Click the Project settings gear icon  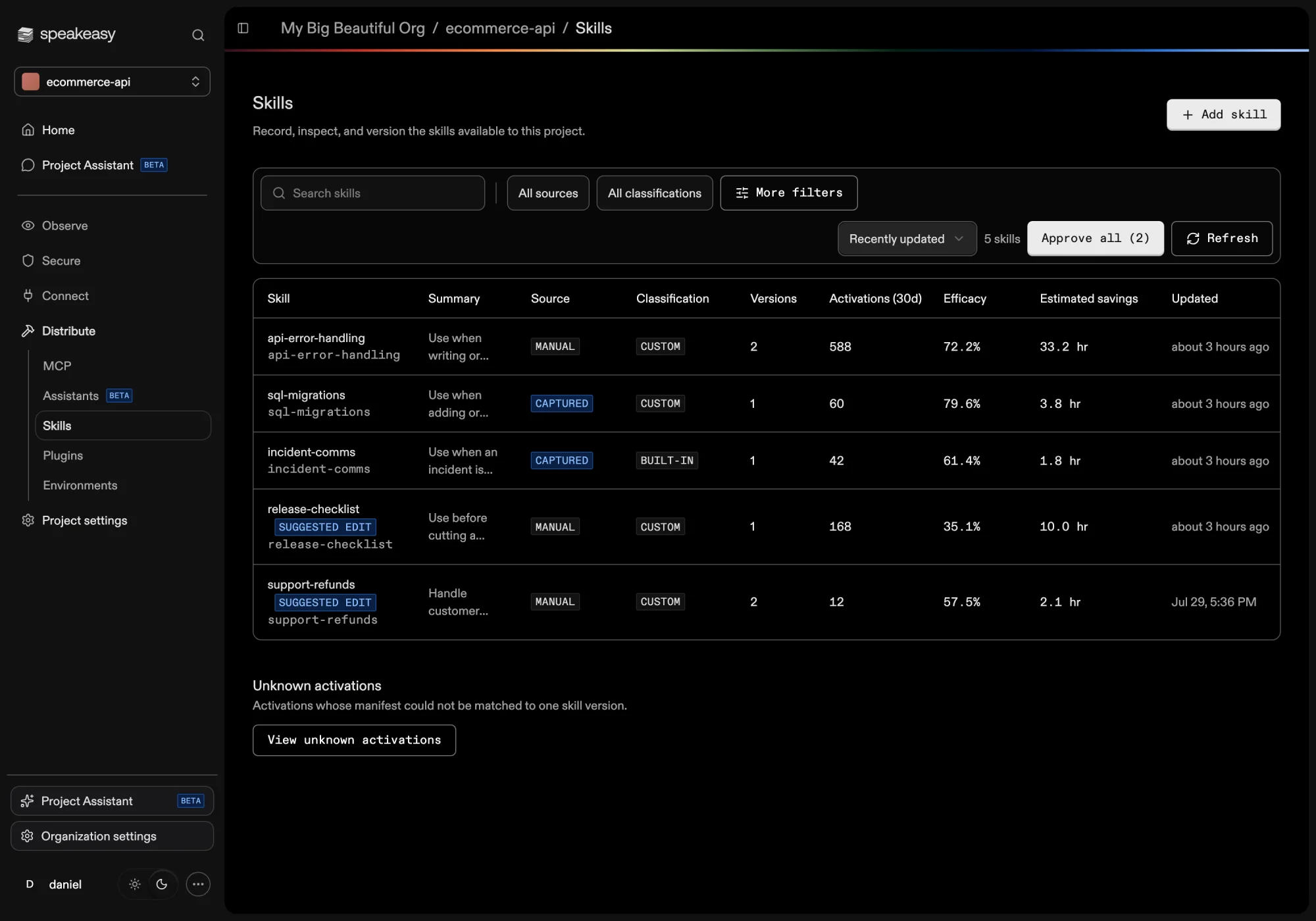click(28, 520)
